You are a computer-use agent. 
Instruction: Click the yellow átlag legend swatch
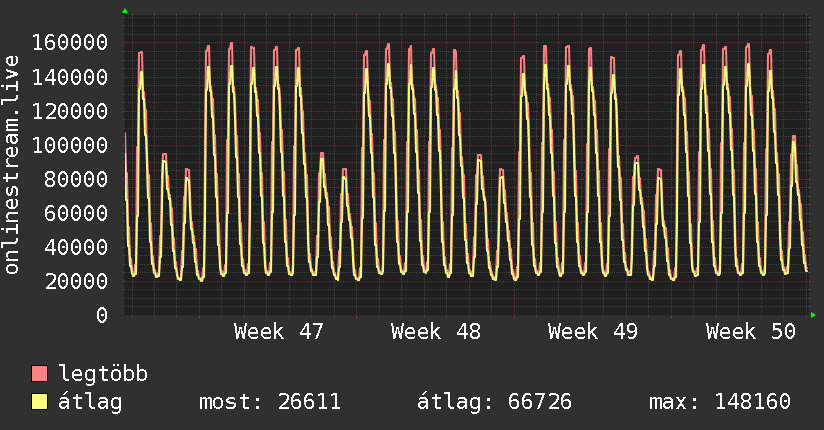(39, 402)
